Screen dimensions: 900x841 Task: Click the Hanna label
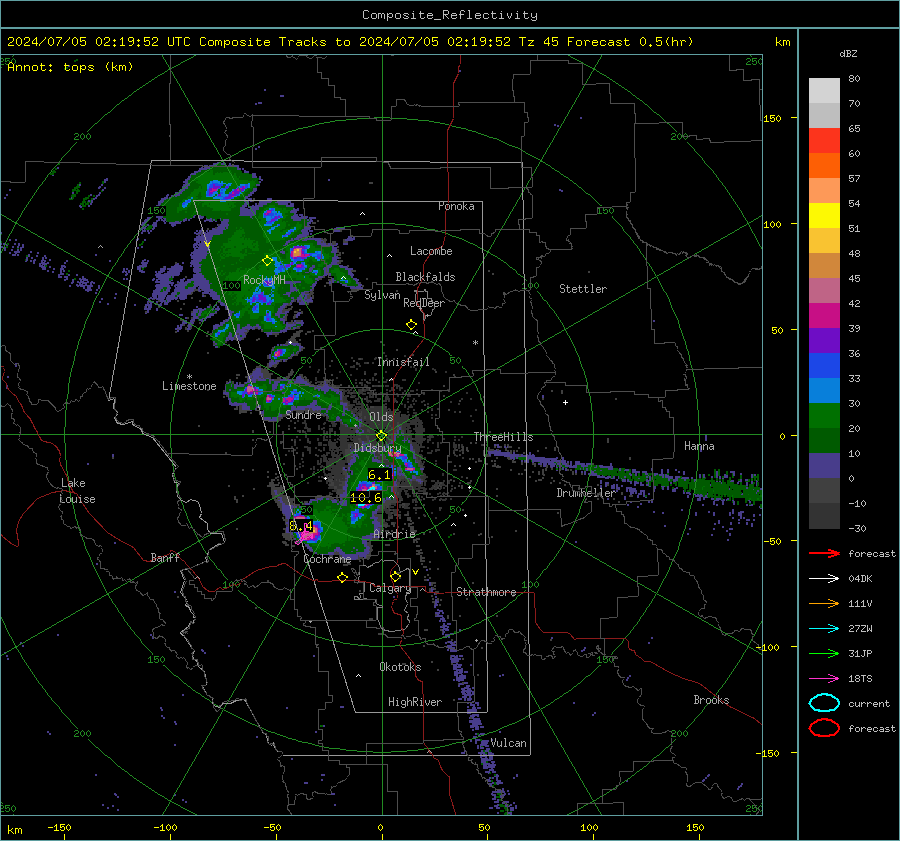(699, 446)
